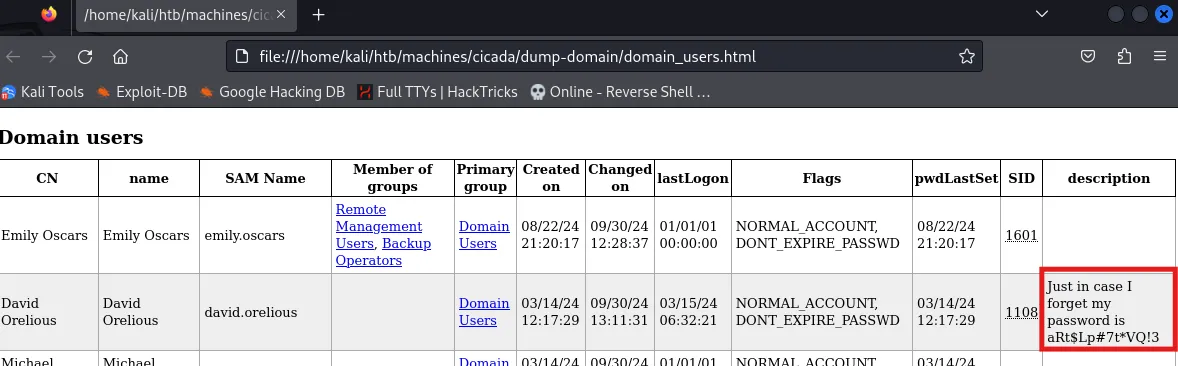This screenshot has width=1178, height=366.
Task: Click the description column header
Action: pos(1108,178)
